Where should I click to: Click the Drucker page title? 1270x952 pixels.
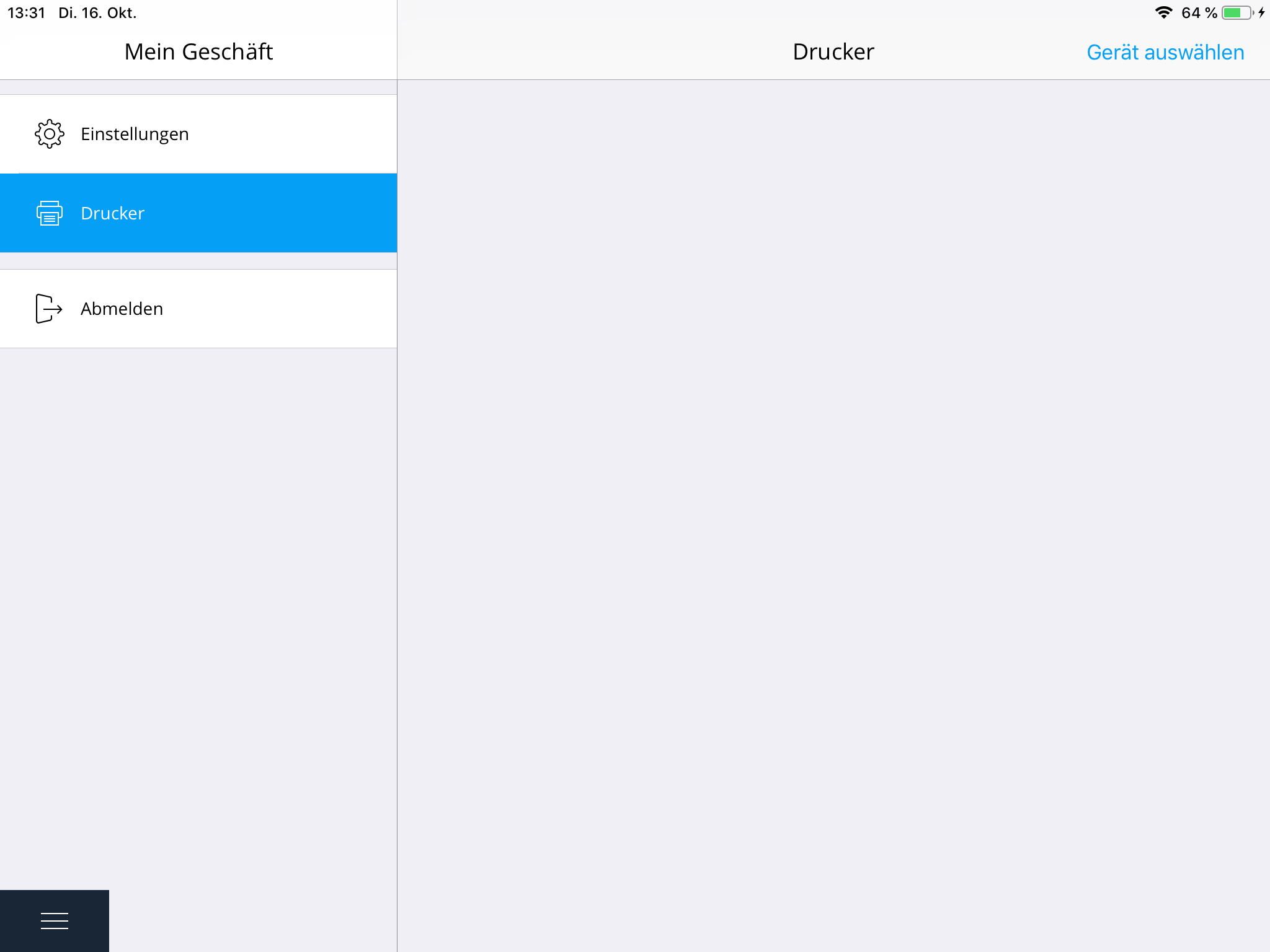point(833,51)
